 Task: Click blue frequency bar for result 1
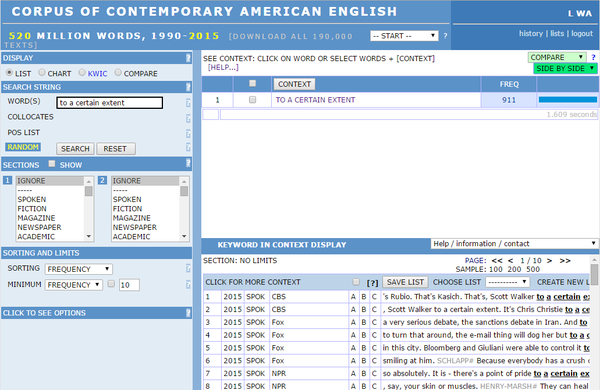(x=568, y=100)
